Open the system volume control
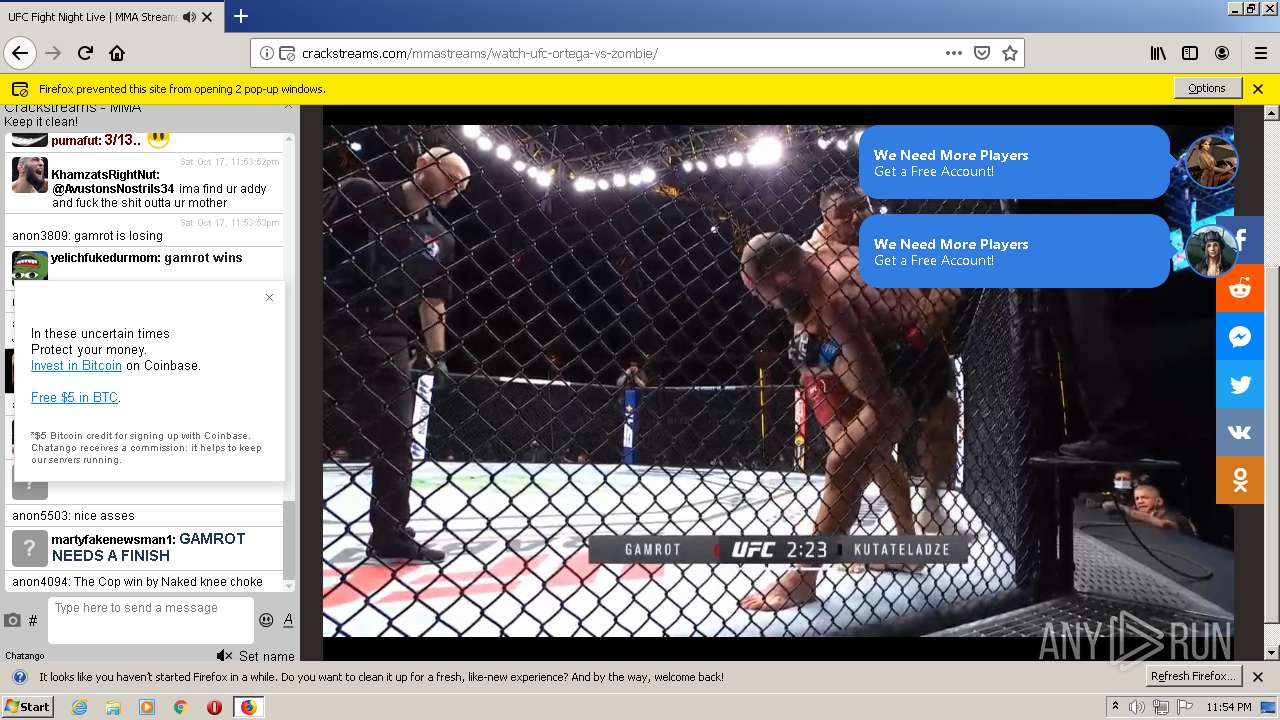 coord(1137,707)
